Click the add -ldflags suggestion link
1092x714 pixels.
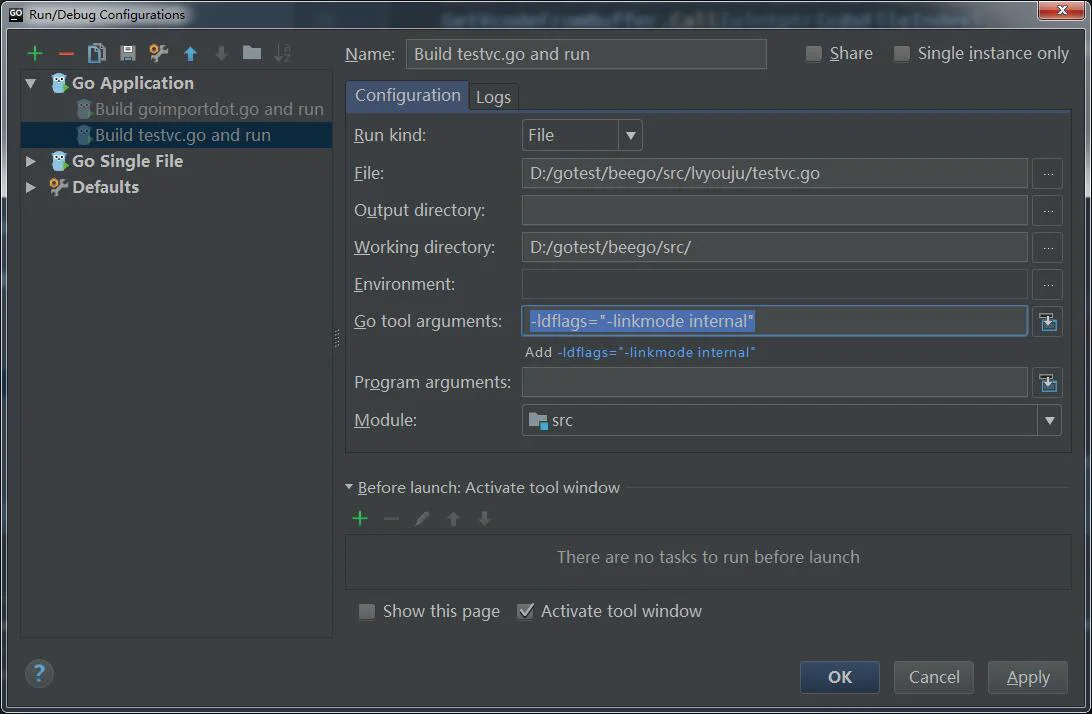click(656, 352)
